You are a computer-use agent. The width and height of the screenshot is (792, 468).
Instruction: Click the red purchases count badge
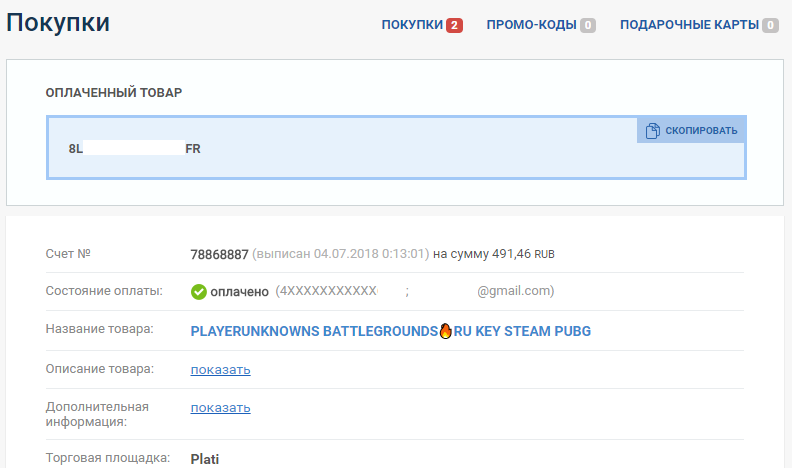click(454, 25)
